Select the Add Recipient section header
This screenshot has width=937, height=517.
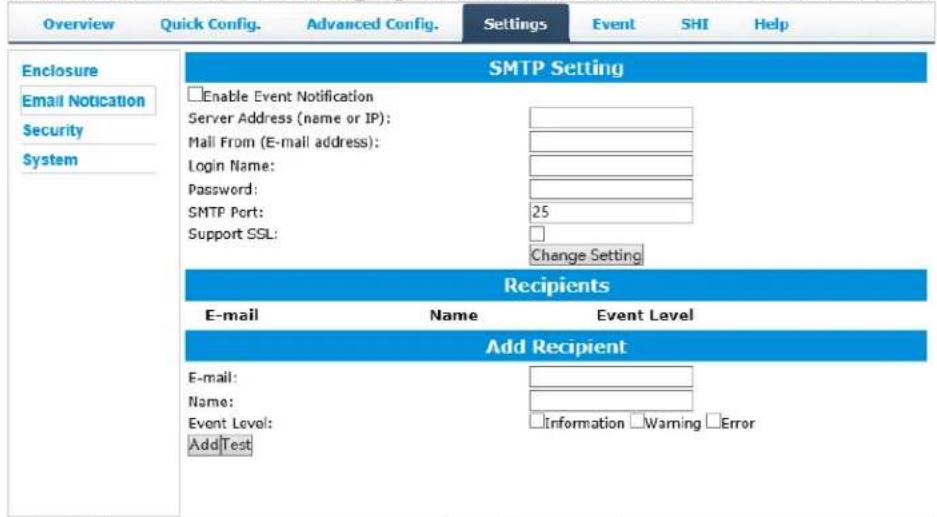point(556,346)
